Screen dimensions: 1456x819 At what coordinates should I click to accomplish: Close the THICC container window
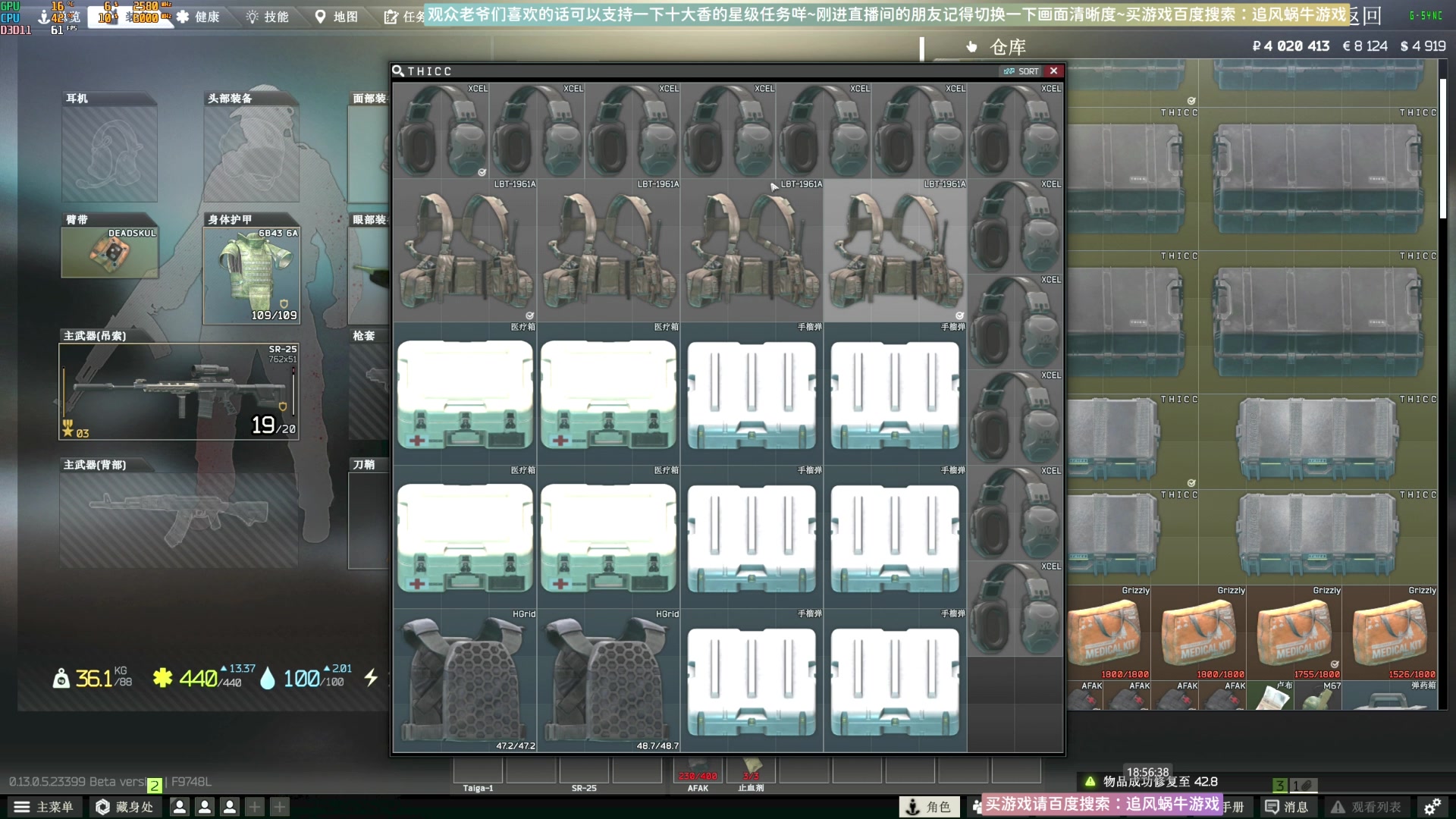point(1053,71)
